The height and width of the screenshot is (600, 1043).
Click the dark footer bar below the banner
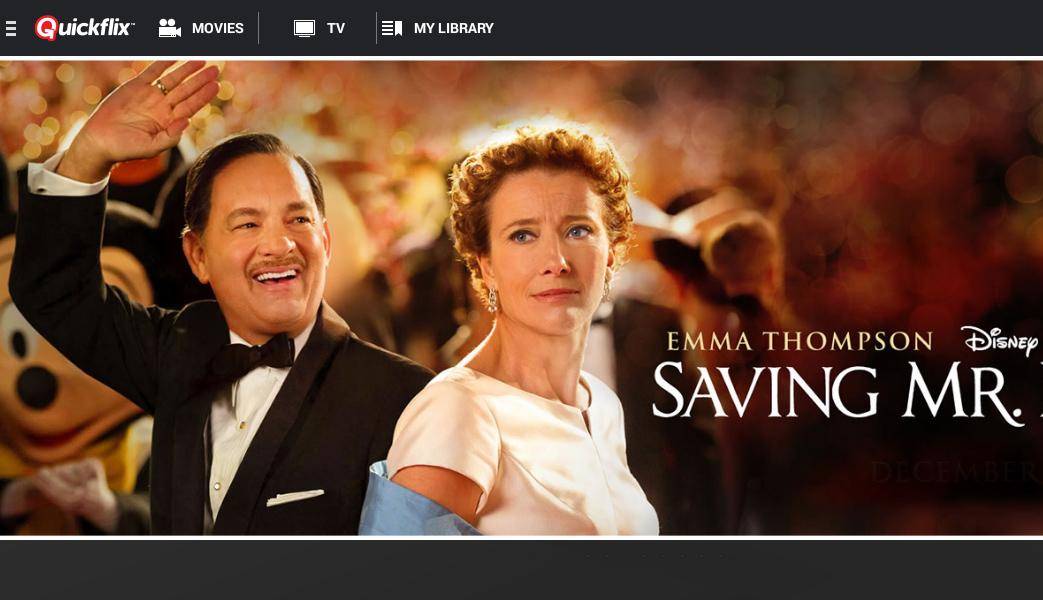pos(522,570)
